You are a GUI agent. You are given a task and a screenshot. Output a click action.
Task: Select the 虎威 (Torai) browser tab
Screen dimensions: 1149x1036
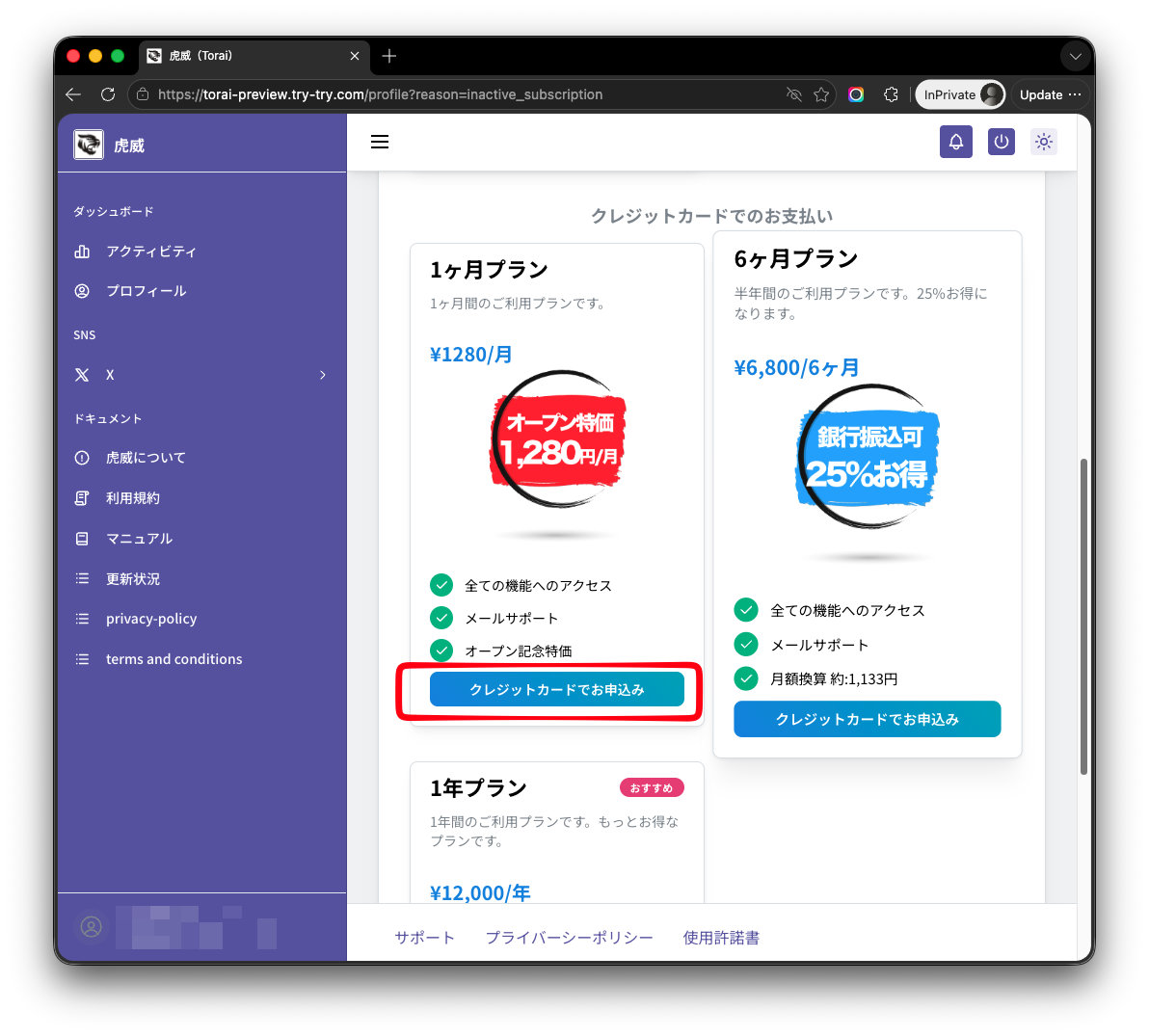(253, 56)
